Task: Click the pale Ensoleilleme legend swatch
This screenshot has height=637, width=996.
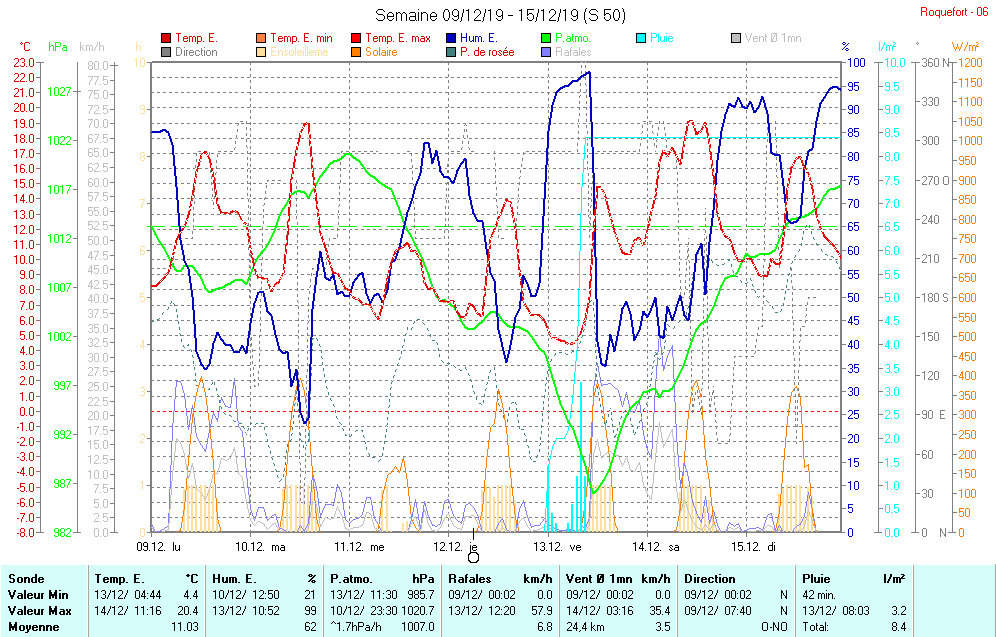Action: [261, 52]
